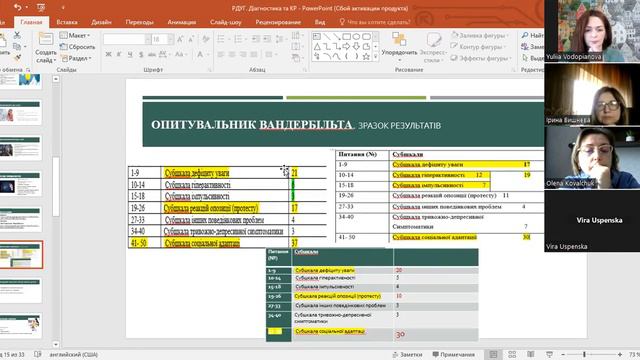Click zoom out minus button in status bar
This screenshot has width=640, height=360.
[x=563, y=354]
